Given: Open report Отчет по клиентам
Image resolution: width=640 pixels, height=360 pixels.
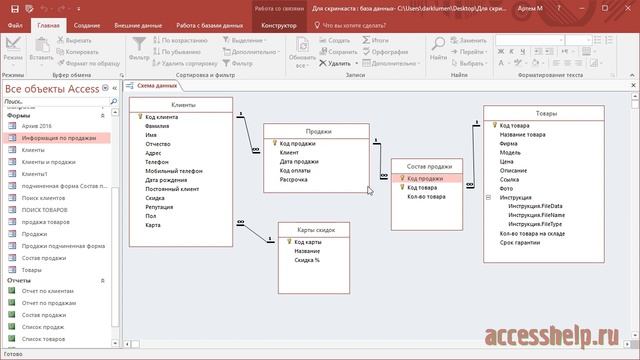Looking at the screenshot, I should click(48, 291).
